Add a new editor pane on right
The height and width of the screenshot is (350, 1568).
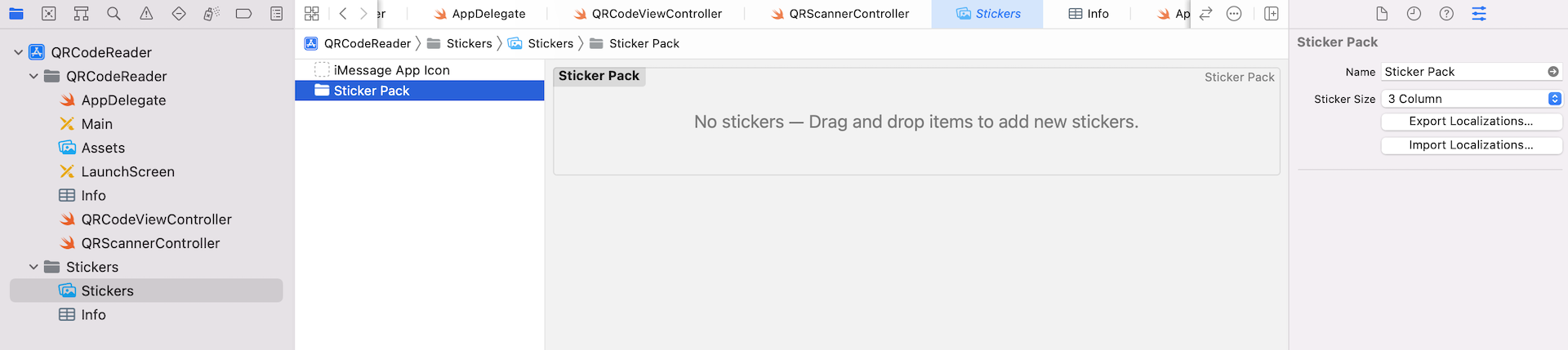tap(1272, 14)
